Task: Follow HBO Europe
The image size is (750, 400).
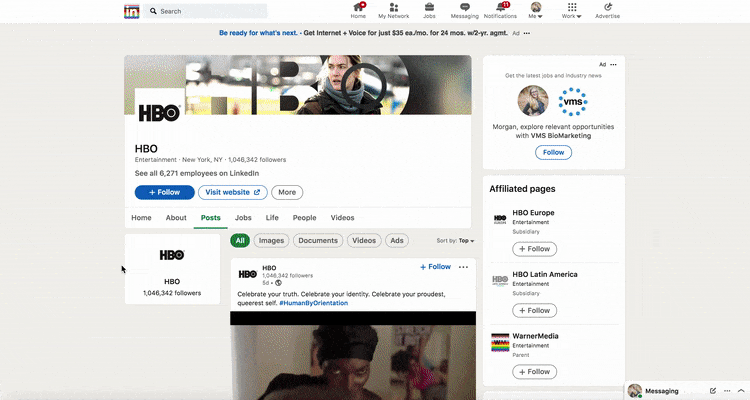Action: click(534, 249)
